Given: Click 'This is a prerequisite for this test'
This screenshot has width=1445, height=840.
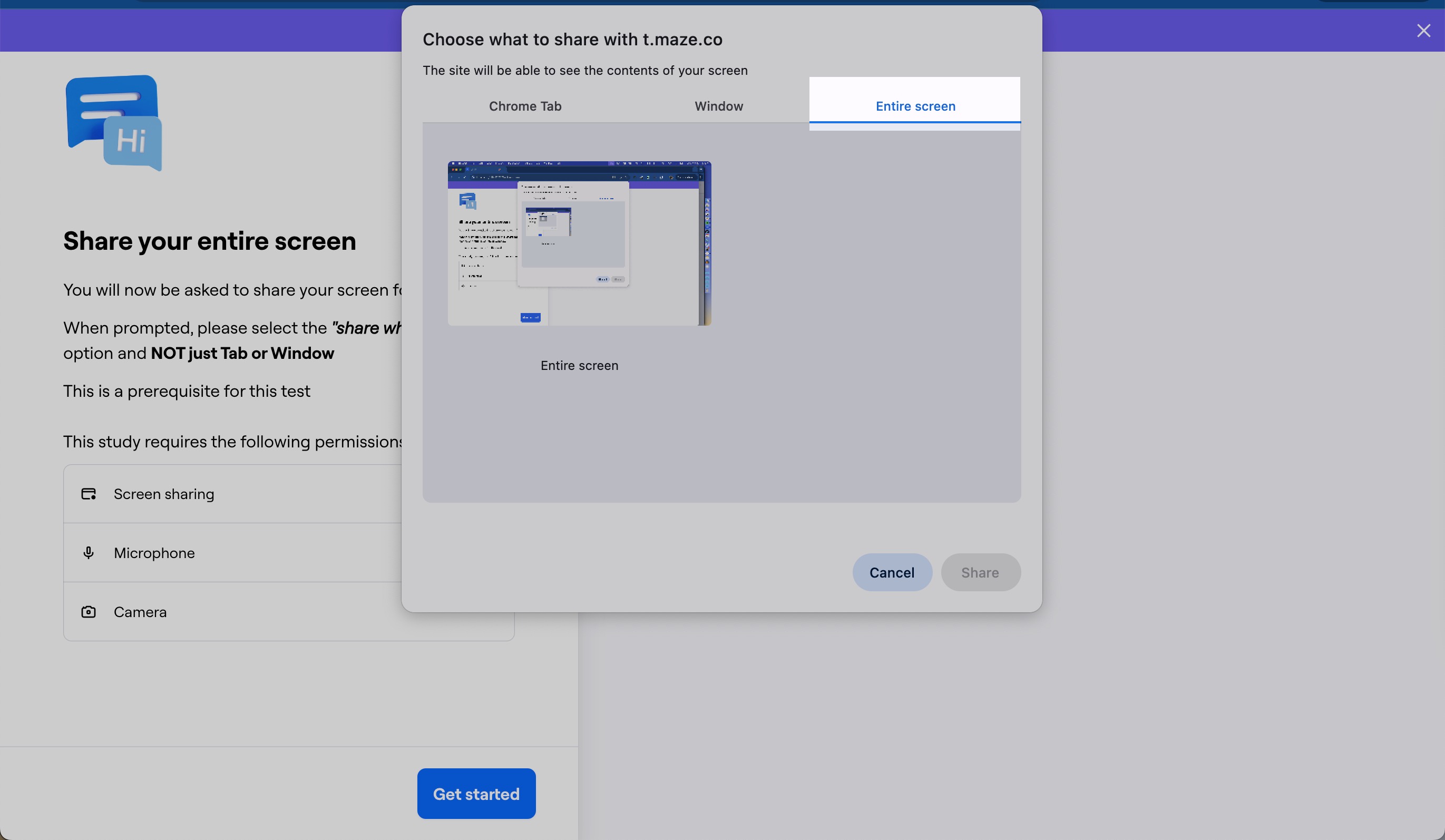Looking at the screenshot, I should [187, 391].
